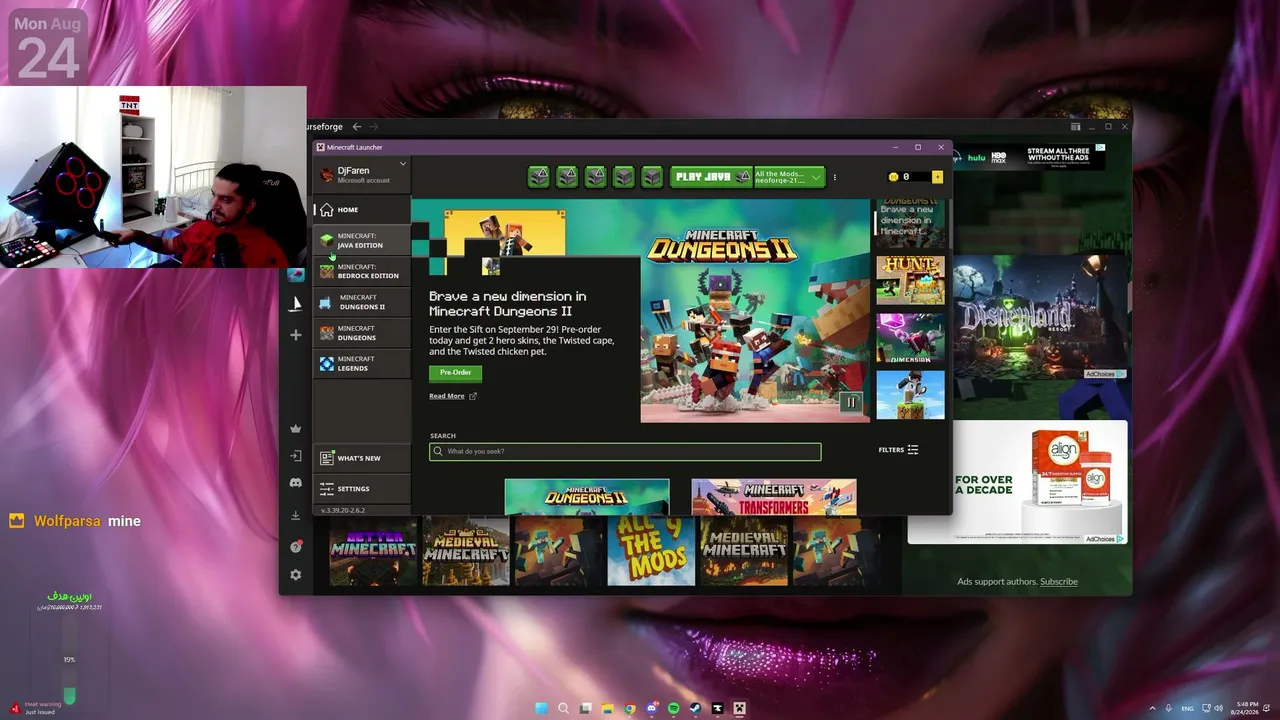Click the Minecoins balance icon
The height and width of the screenshot is (720, 1280).
(893, 177)
